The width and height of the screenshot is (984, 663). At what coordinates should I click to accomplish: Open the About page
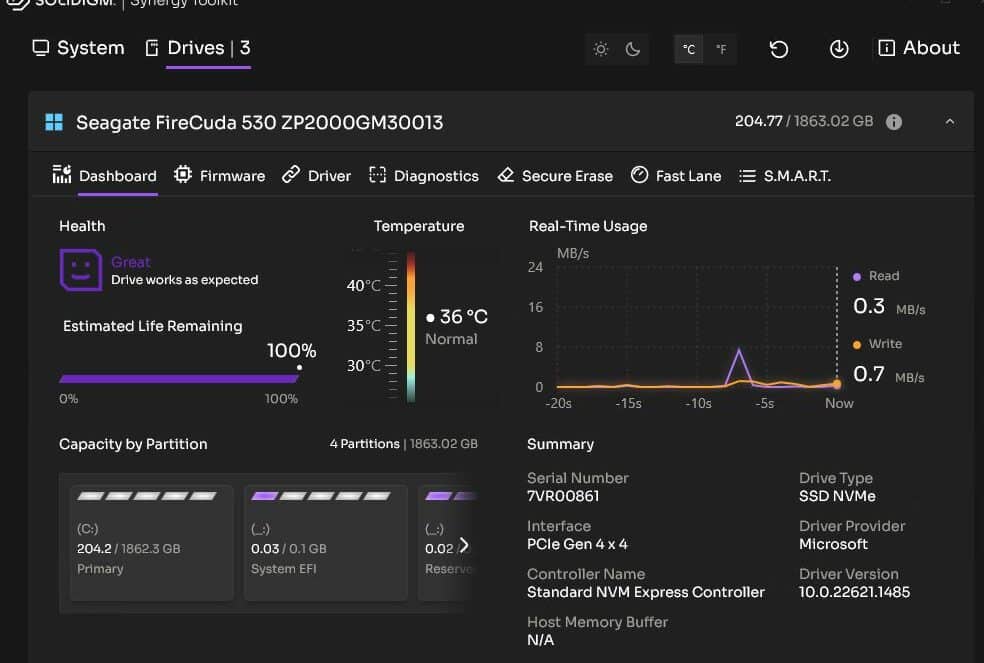click(919, 48)
